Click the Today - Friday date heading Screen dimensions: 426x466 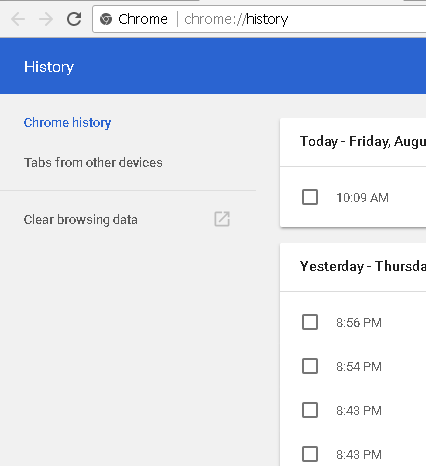[x=363, y=141]
